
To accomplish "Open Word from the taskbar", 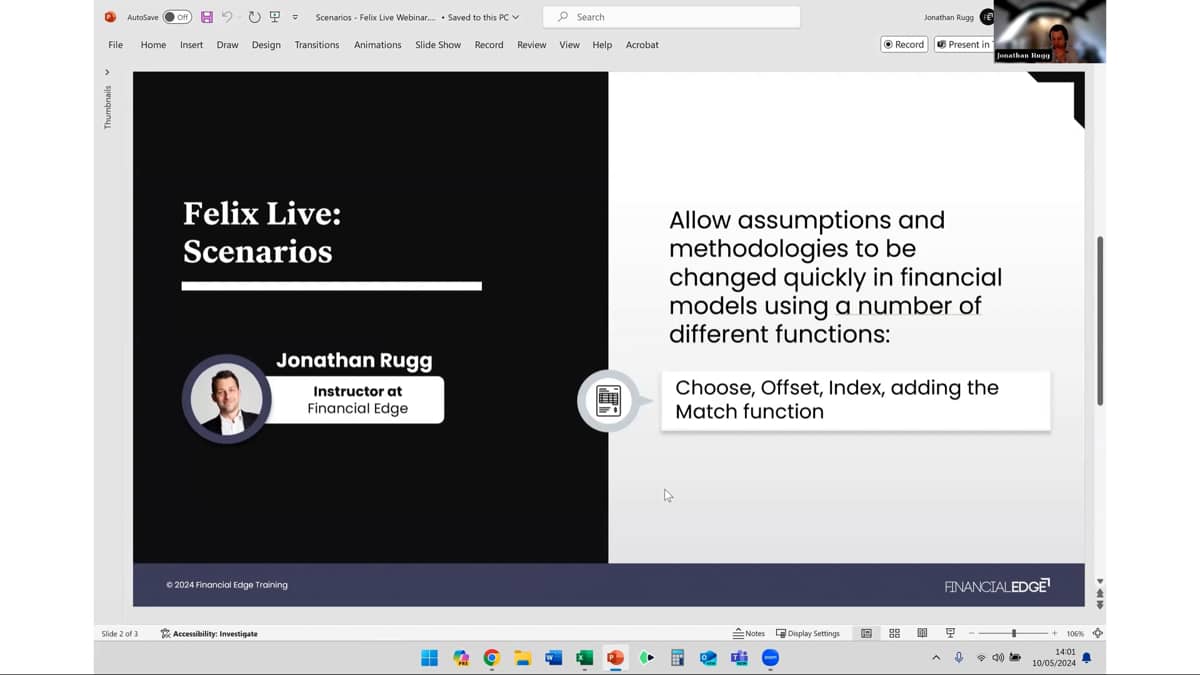I will click(x=553, y=657).
